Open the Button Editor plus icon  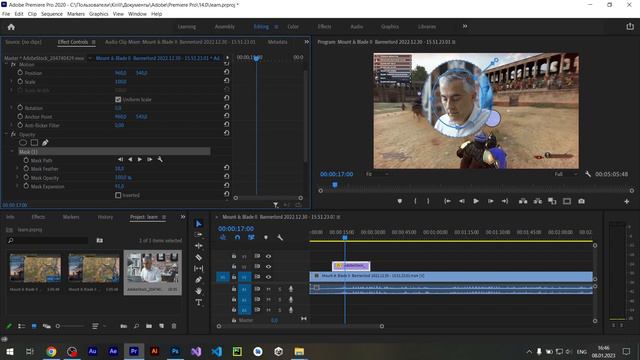pyautogui.click(x=627, y=202)
